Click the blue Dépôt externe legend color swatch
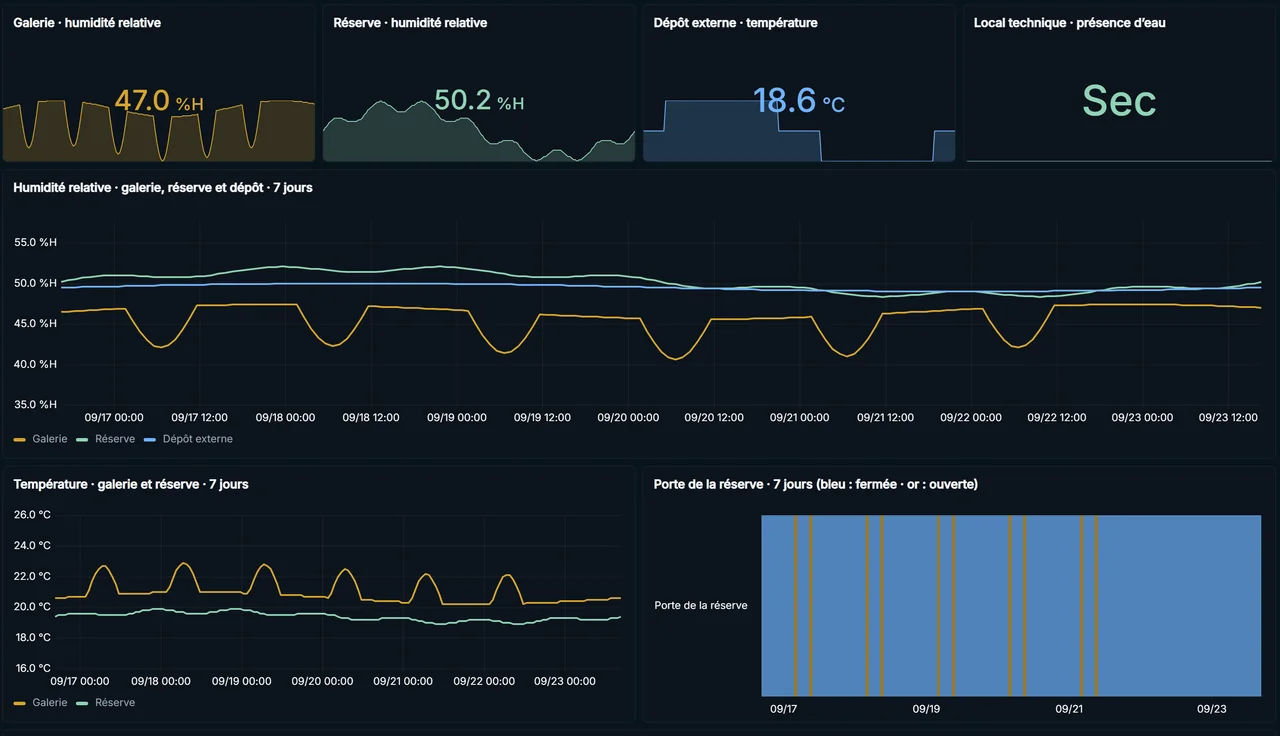 point(150,439)
